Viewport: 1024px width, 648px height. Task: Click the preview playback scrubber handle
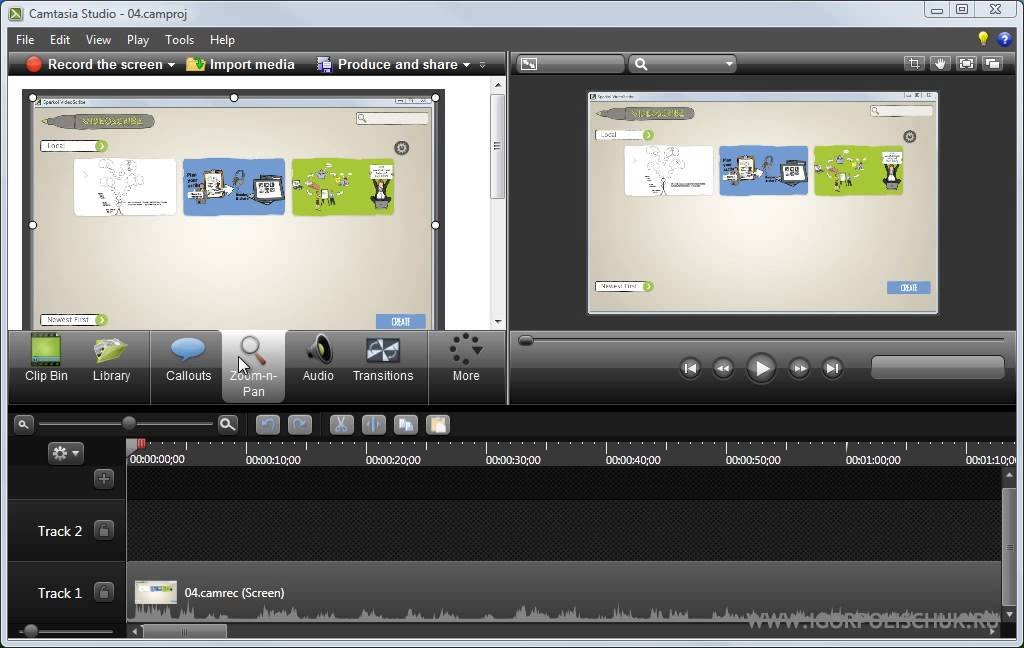[526, 340]
